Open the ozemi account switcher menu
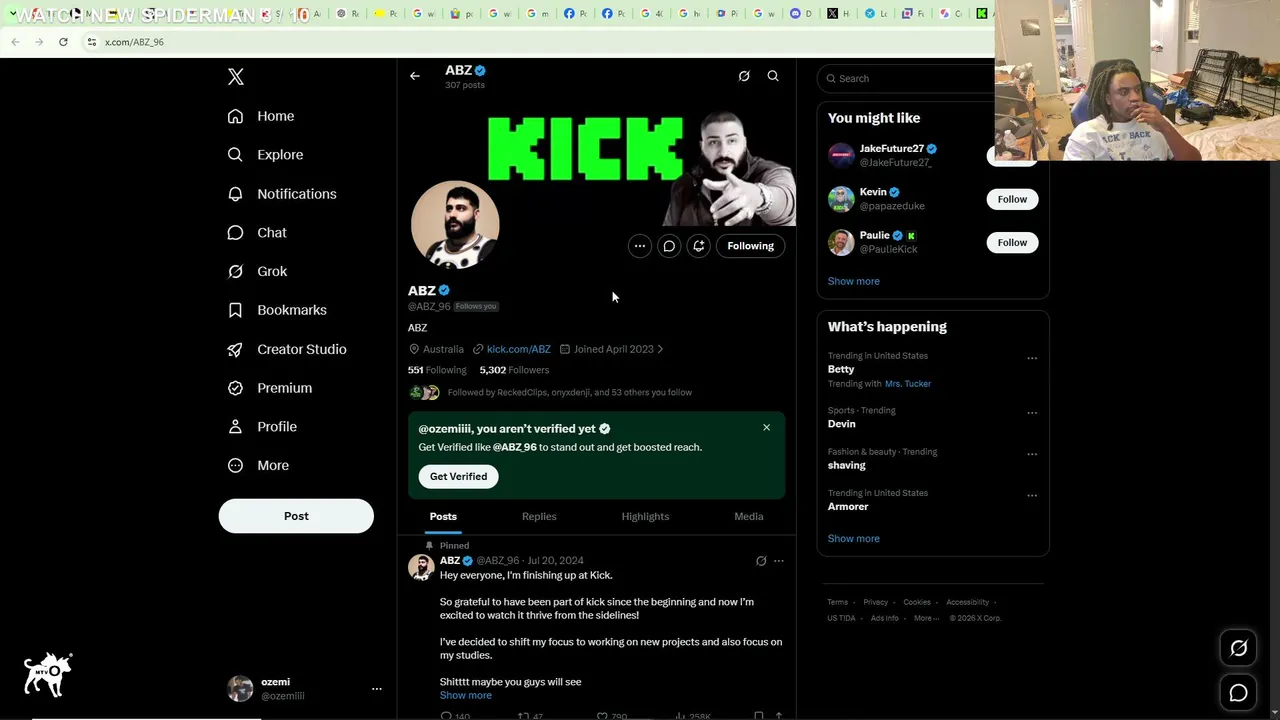The image size is (1280, 720). (x=306, y=689)
